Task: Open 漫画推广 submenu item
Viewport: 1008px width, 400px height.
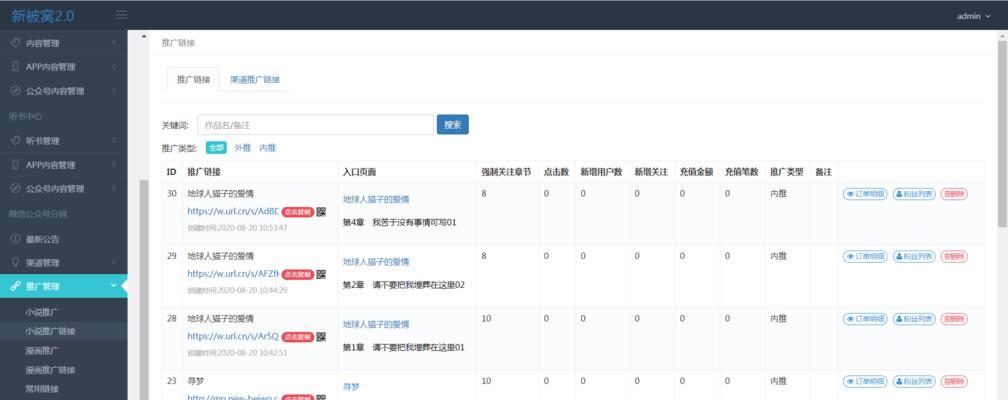Action: (42, 350)
